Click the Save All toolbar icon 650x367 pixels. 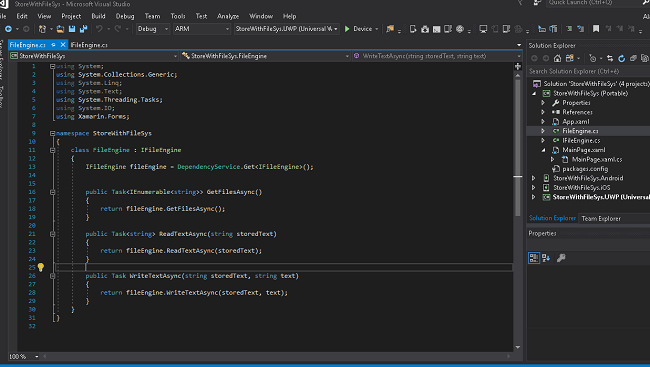point(83,29)
